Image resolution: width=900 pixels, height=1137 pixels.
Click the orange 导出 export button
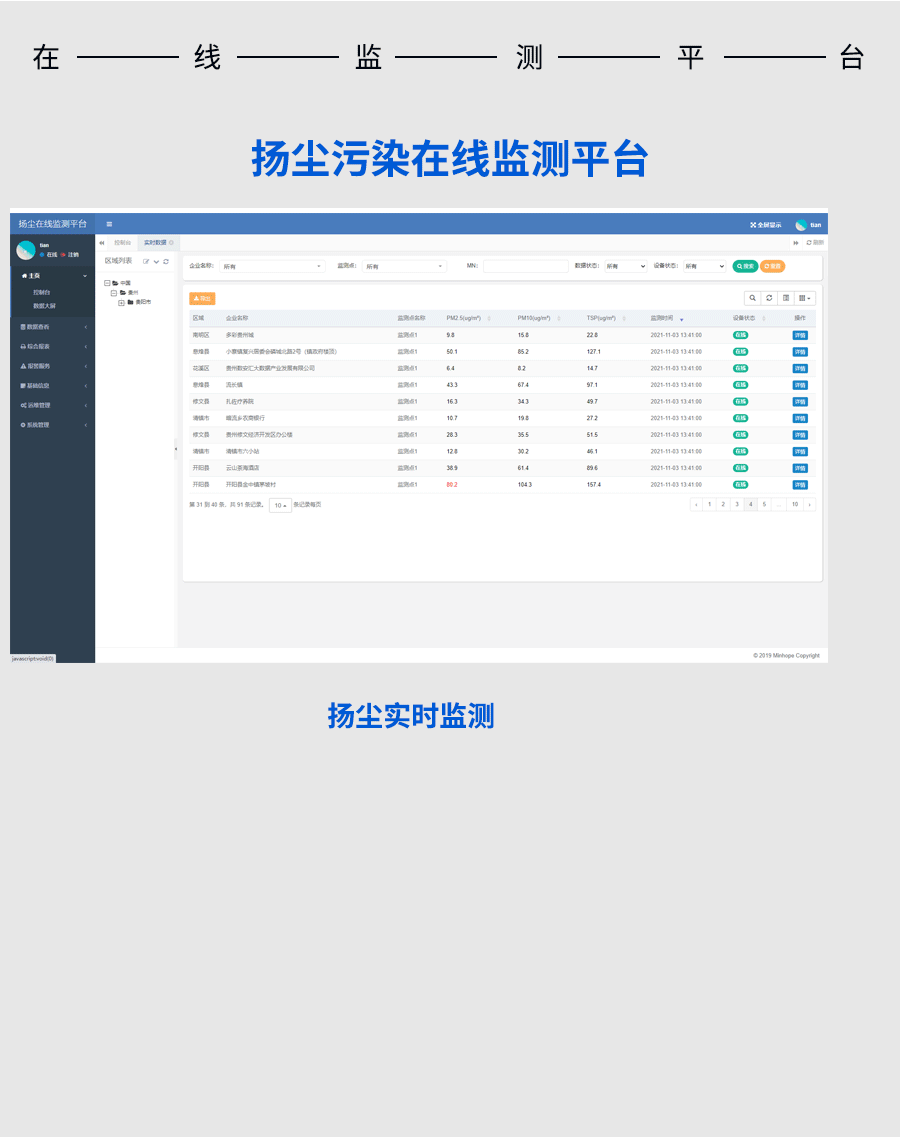[202, 298]
